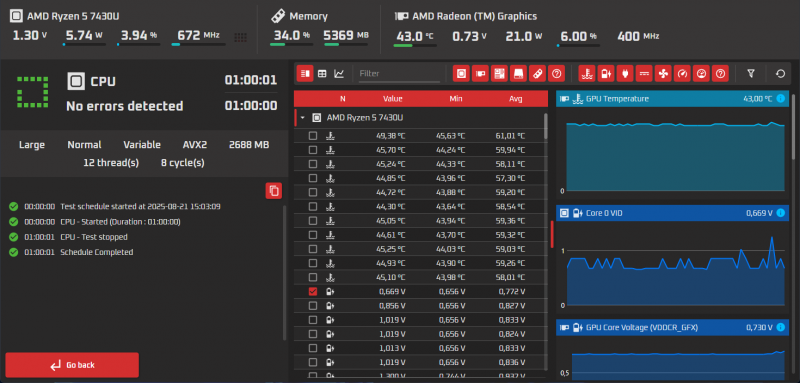Click the 0,772 V average cell
The height and width of the screenshot is (383, 800).
(x=512, y=291)
